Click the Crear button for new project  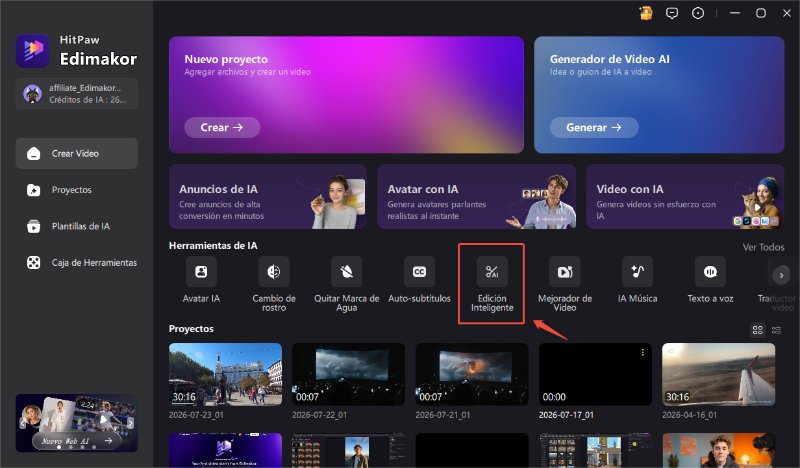click(222, 128)
